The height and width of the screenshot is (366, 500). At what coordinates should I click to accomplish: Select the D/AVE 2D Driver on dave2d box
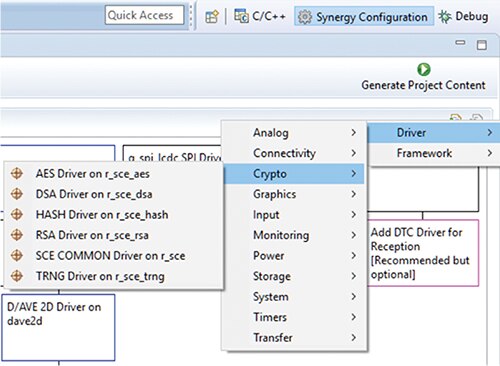click(x=58, y=327)
